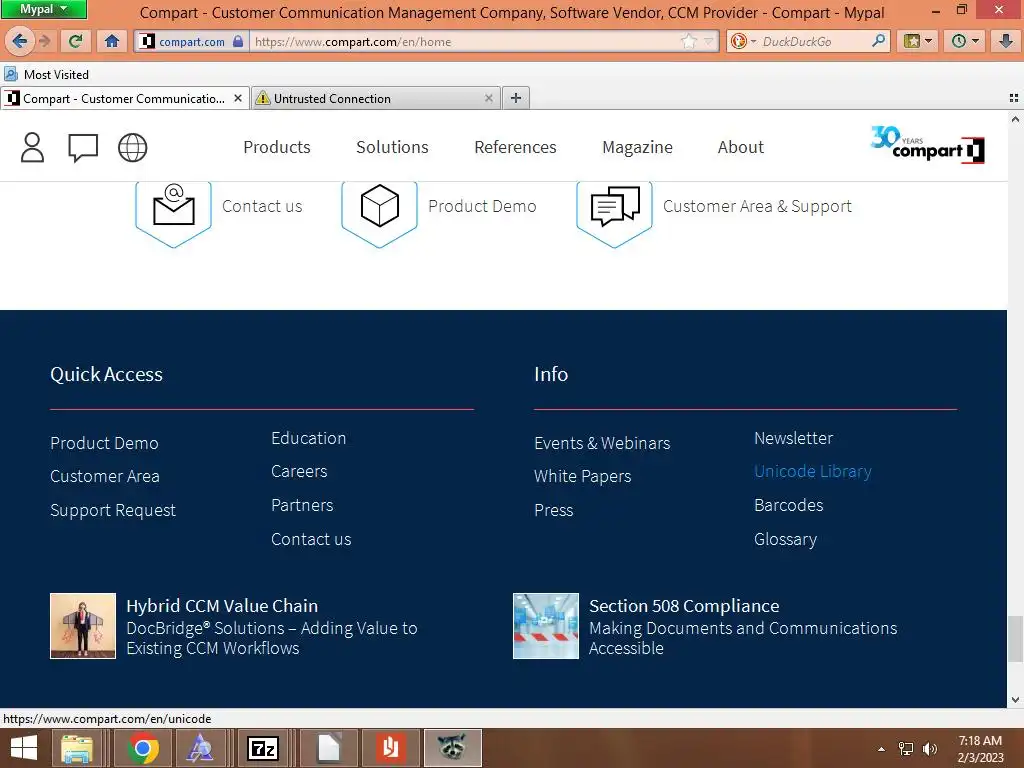Viewport: 1024px width, 768px height.
Task: Open the Customer Area footer link
Action: 105,476
